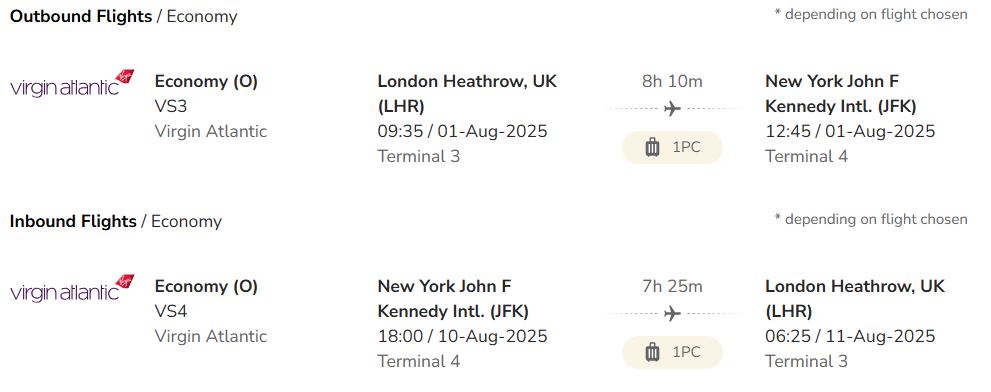Click outbound arrival time 12:45 / 01-Aug-2025

850,132
